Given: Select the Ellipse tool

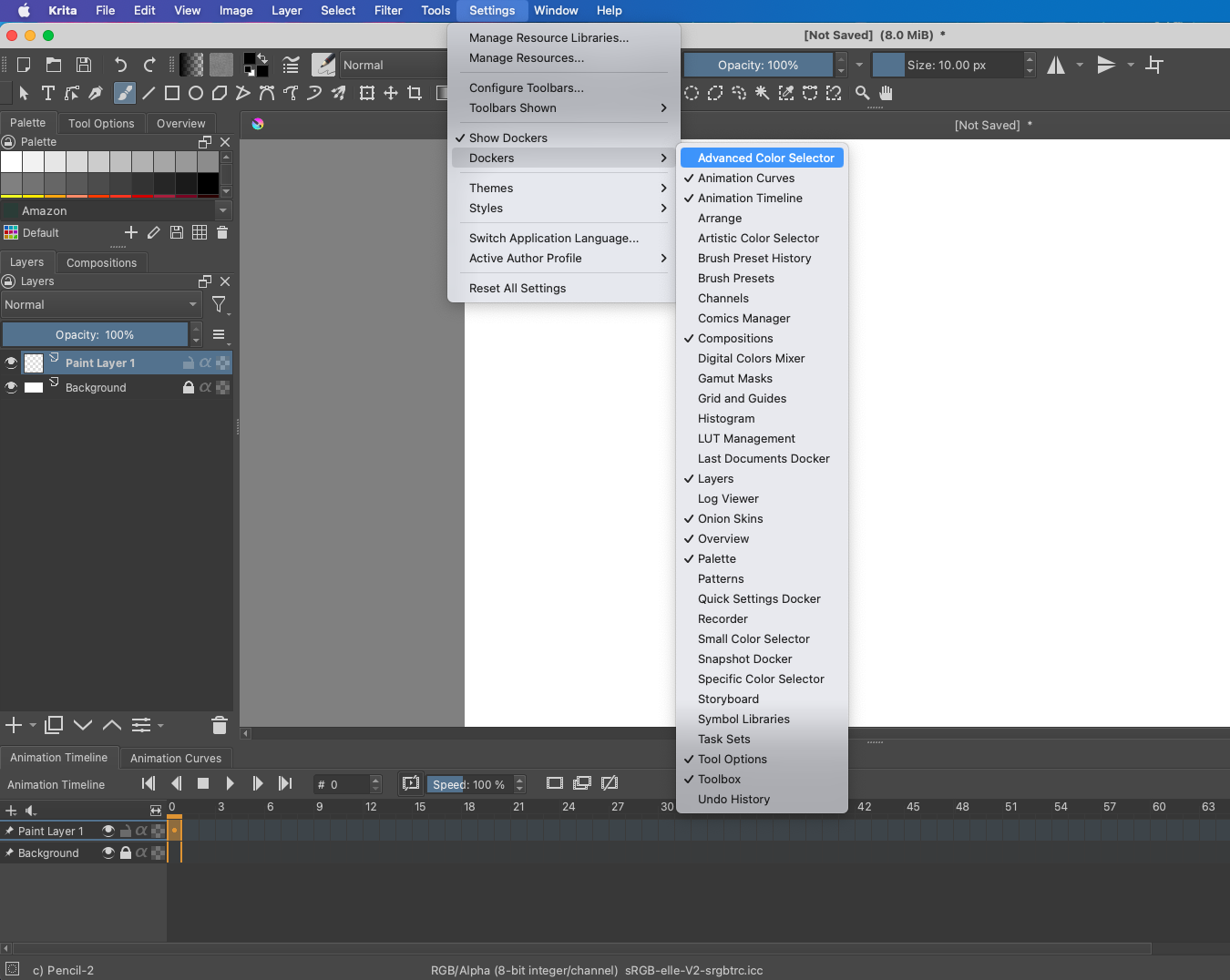Looking at the screenshot, I should (x=195, y=93).
